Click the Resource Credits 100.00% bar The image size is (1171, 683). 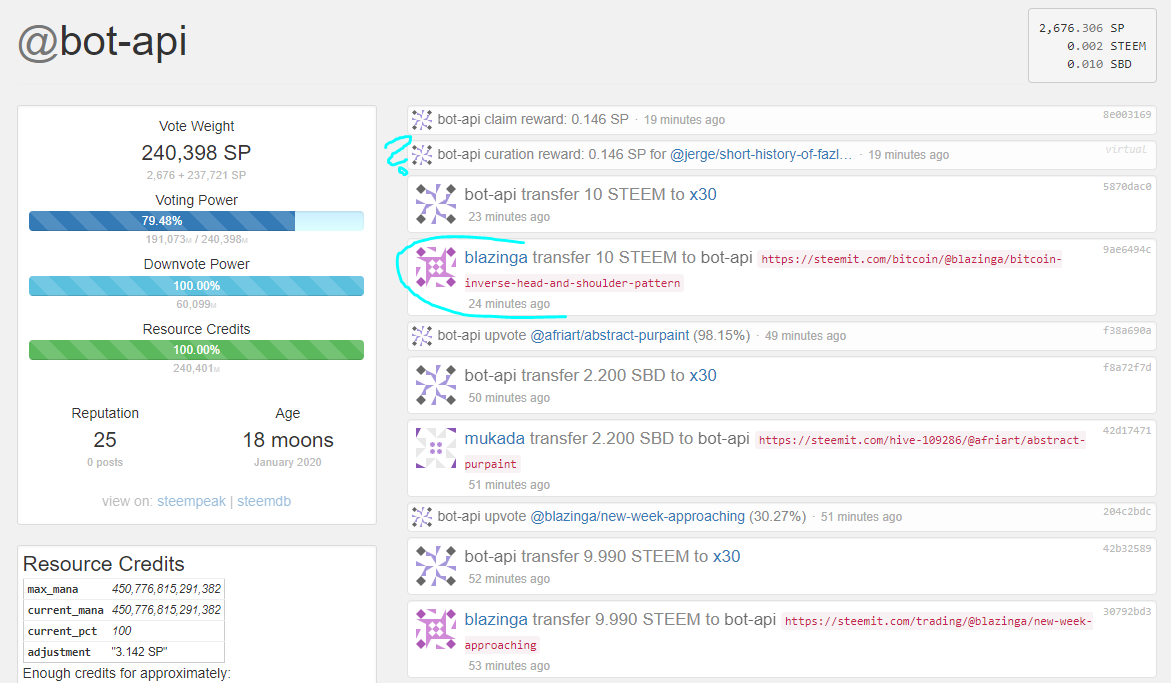coord(196,350)
